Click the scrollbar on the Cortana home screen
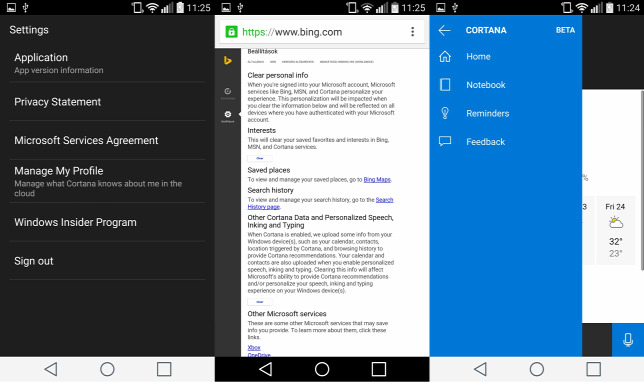Viewport: 644px width, 382px height. pyautogui.click(x=642, y=181)
